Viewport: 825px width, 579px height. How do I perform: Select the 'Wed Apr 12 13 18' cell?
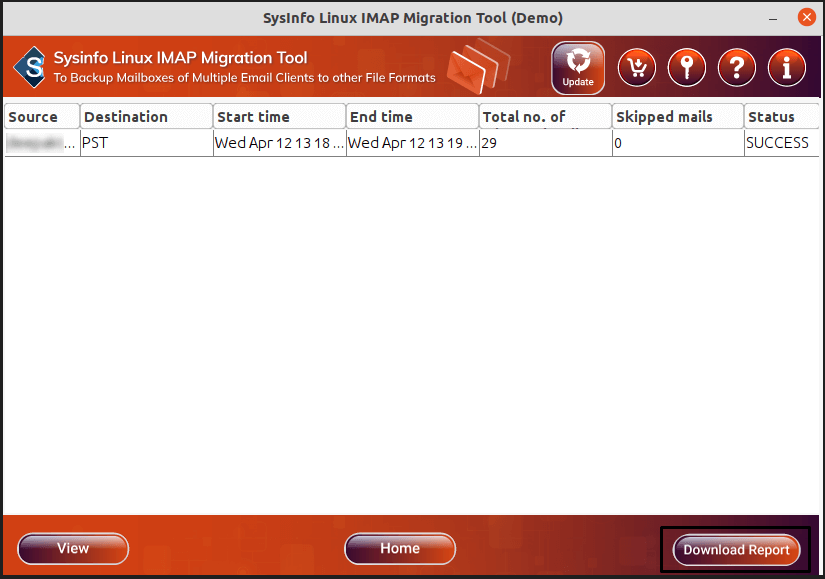click(x=280, y=143)
